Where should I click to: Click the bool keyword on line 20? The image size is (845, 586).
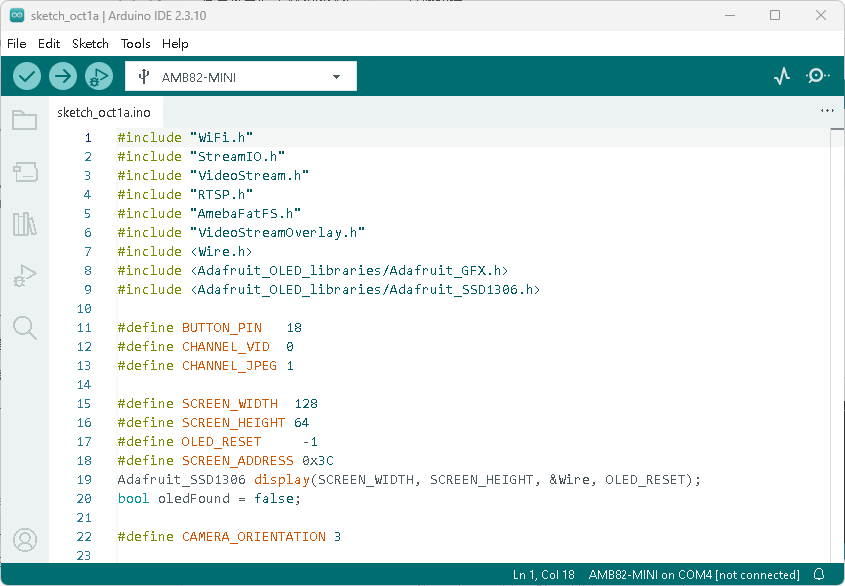(134, 498)
